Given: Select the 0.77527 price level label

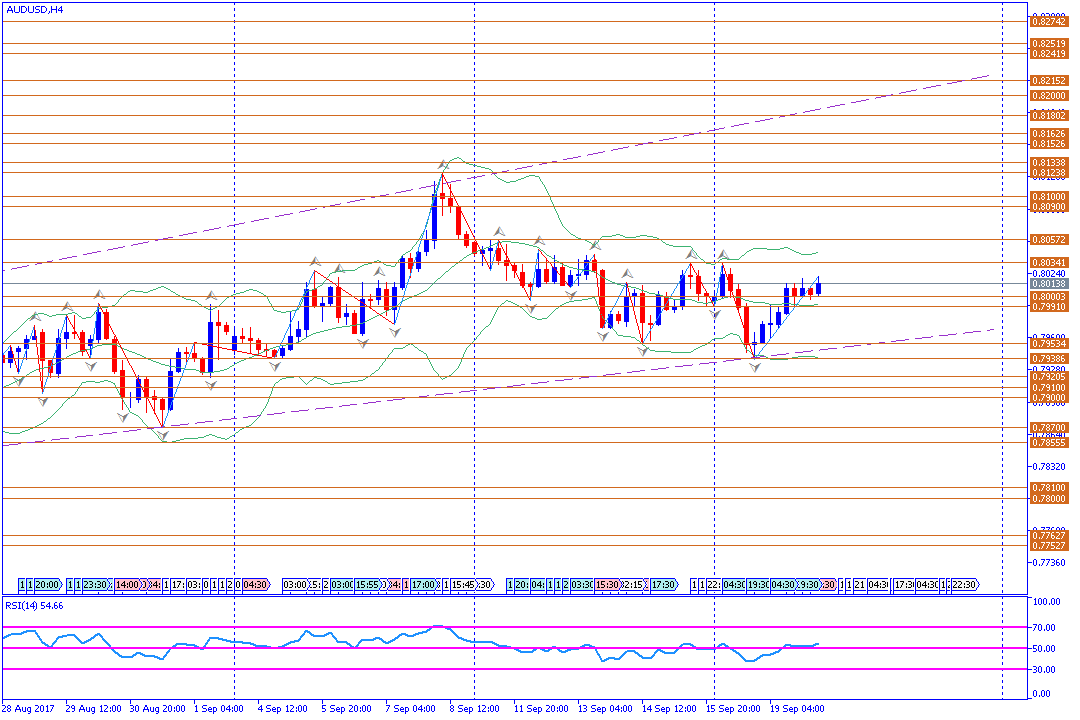Looking at the screenshot, I should pos(1049,546).
